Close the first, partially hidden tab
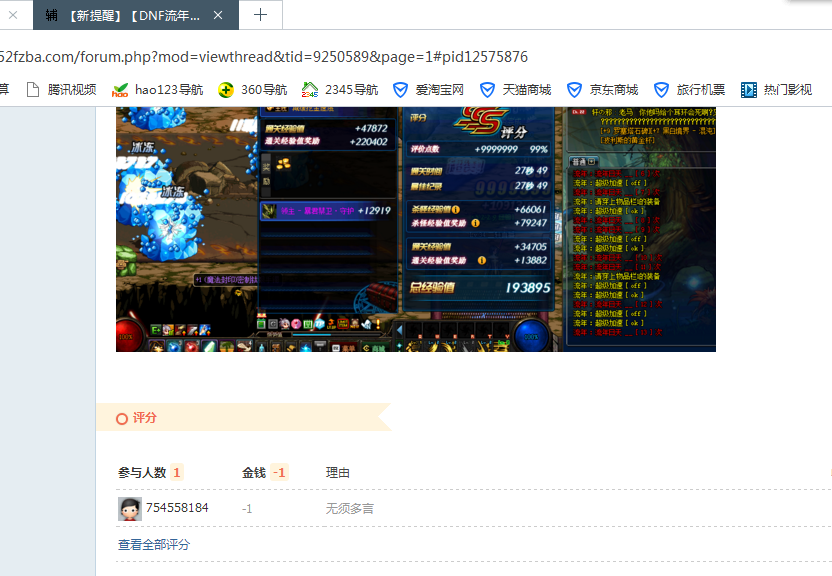Viewport: 832px width, 576px height. [x=13, y=15]
